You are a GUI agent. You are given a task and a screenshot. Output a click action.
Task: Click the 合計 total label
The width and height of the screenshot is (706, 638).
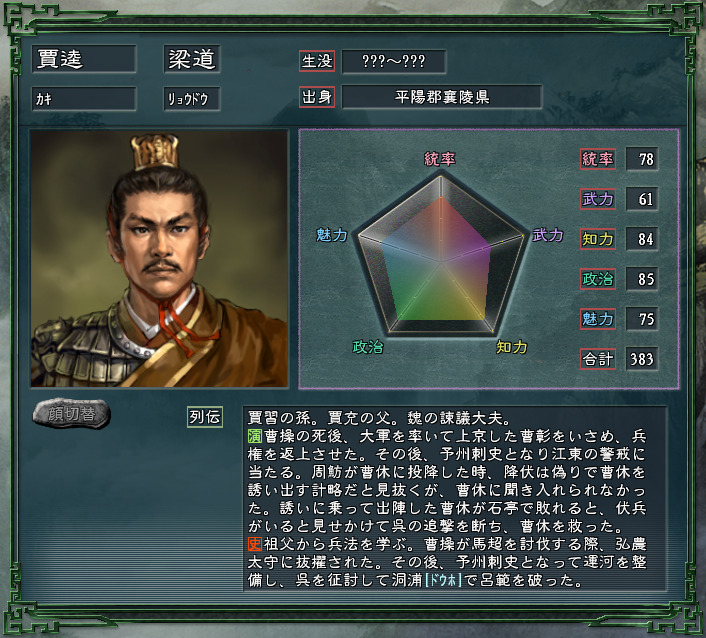click(x=598, y=359)
